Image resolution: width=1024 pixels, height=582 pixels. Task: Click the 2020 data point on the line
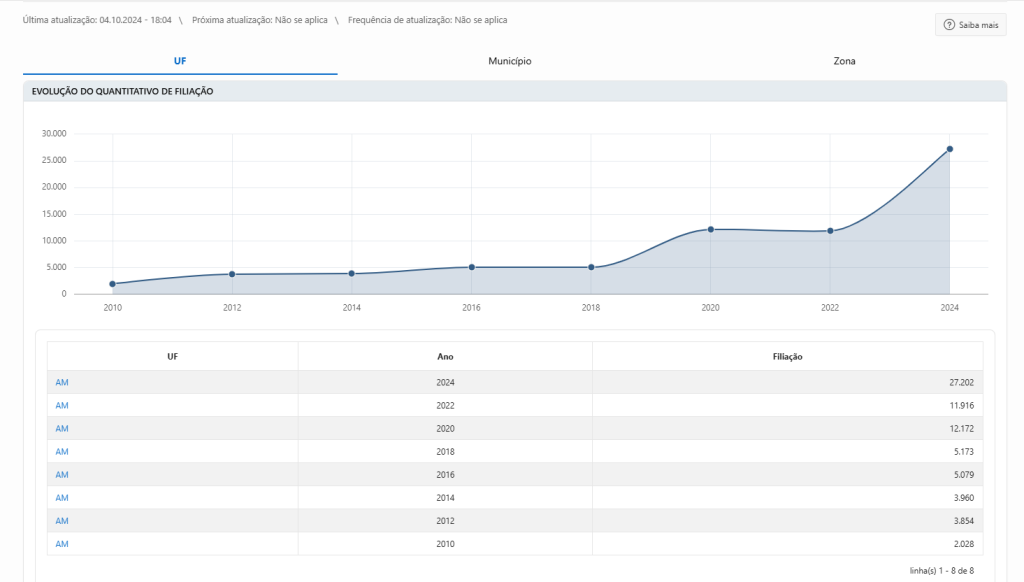tap(711, 229)
